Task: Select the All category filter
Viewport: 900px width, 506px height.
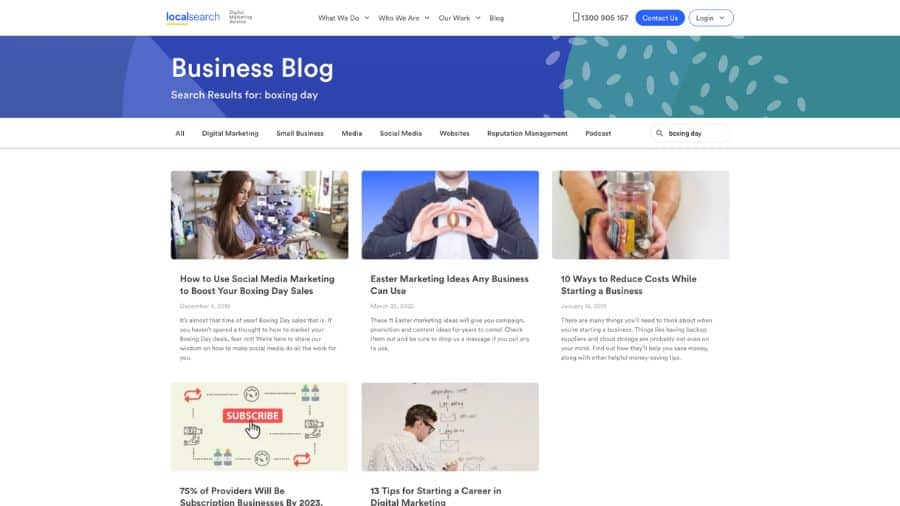Action: click(x=180, y=133)
